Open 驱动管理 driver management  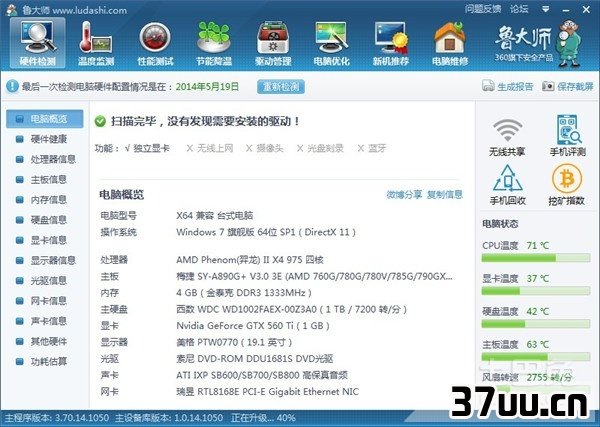273,43
